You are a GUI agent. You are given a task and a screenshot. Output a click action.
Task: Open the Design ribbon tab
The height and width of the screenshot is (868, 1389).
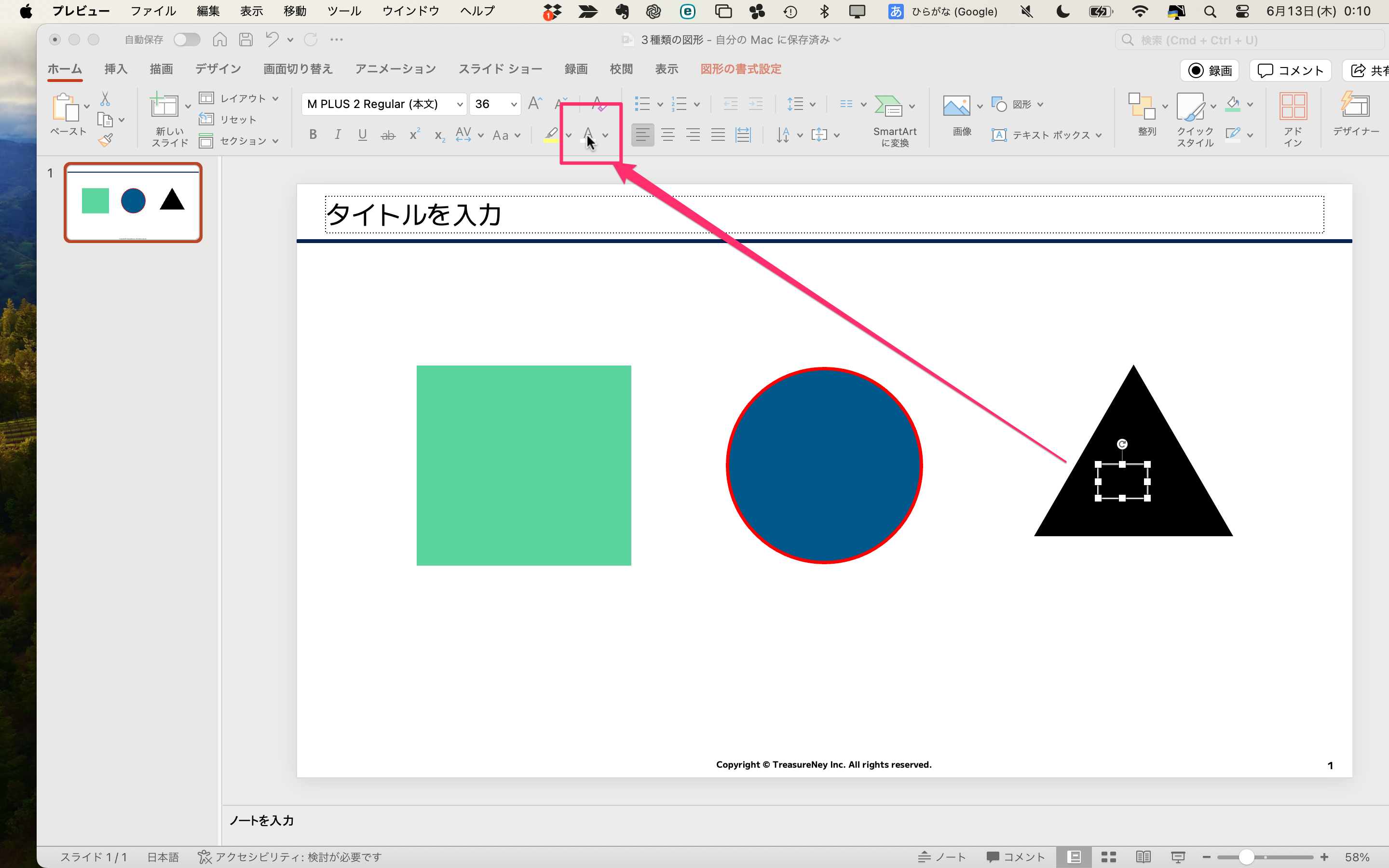click(218, 69)
